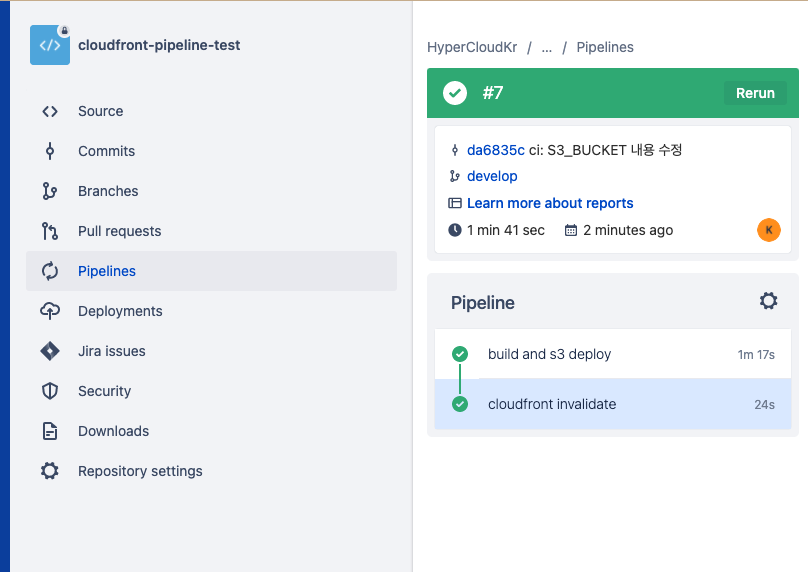
Task: Click the orange K user avatar
Action: 769,230
